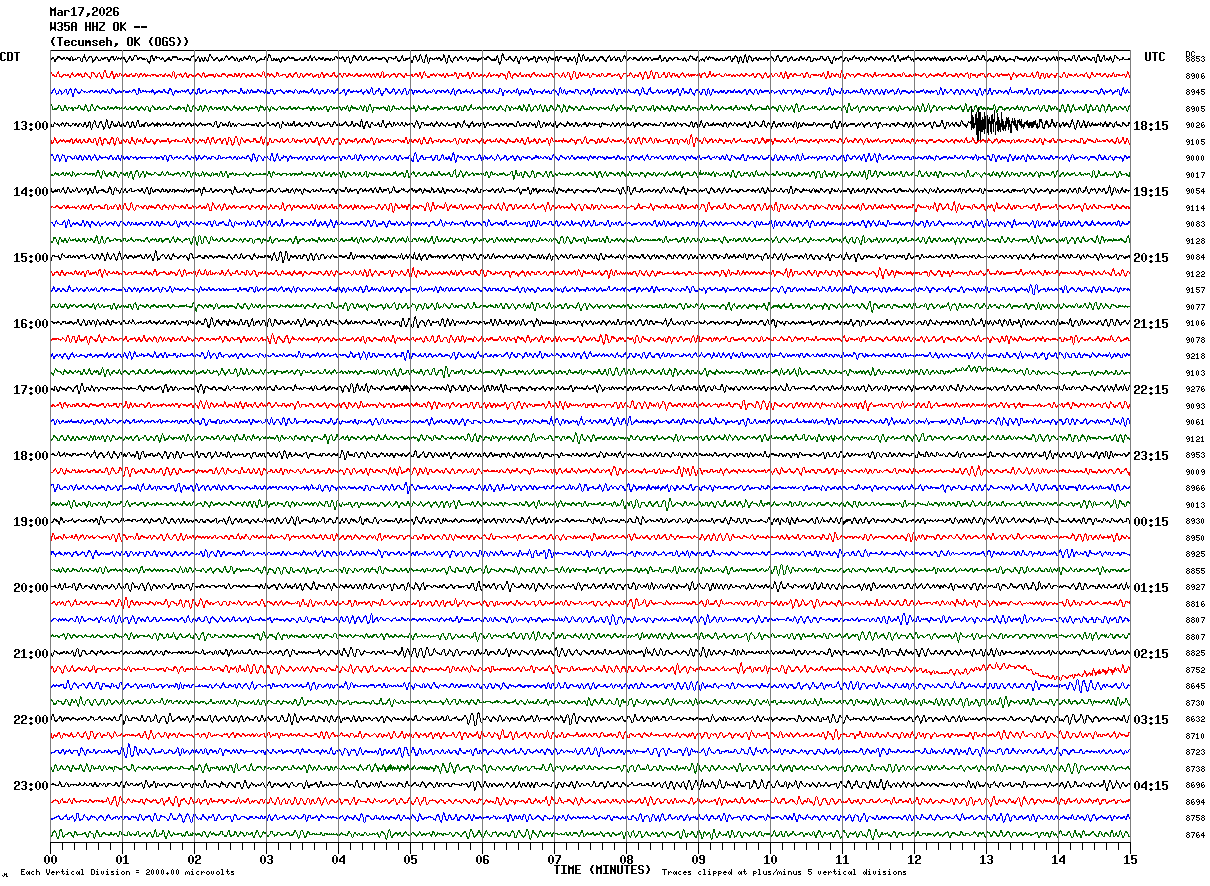Viewport: 1210px width, 886px height.
Task: Click the DC offset value "9276"
Action: pyautogui.click(x=1195, y=390)
